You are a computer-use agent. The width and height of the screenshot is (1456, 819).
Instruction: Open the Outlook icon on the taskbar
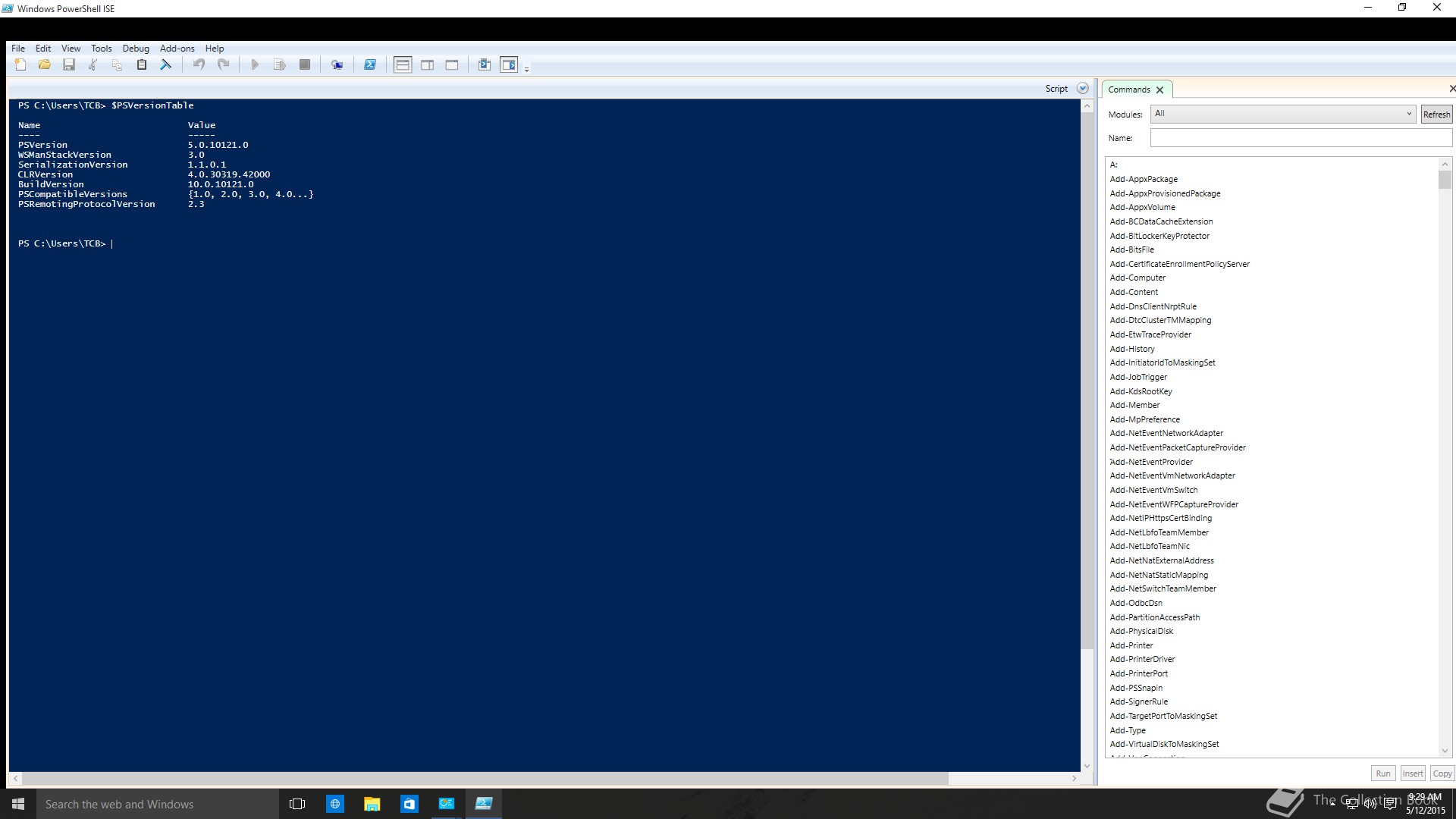pos(446,804)
